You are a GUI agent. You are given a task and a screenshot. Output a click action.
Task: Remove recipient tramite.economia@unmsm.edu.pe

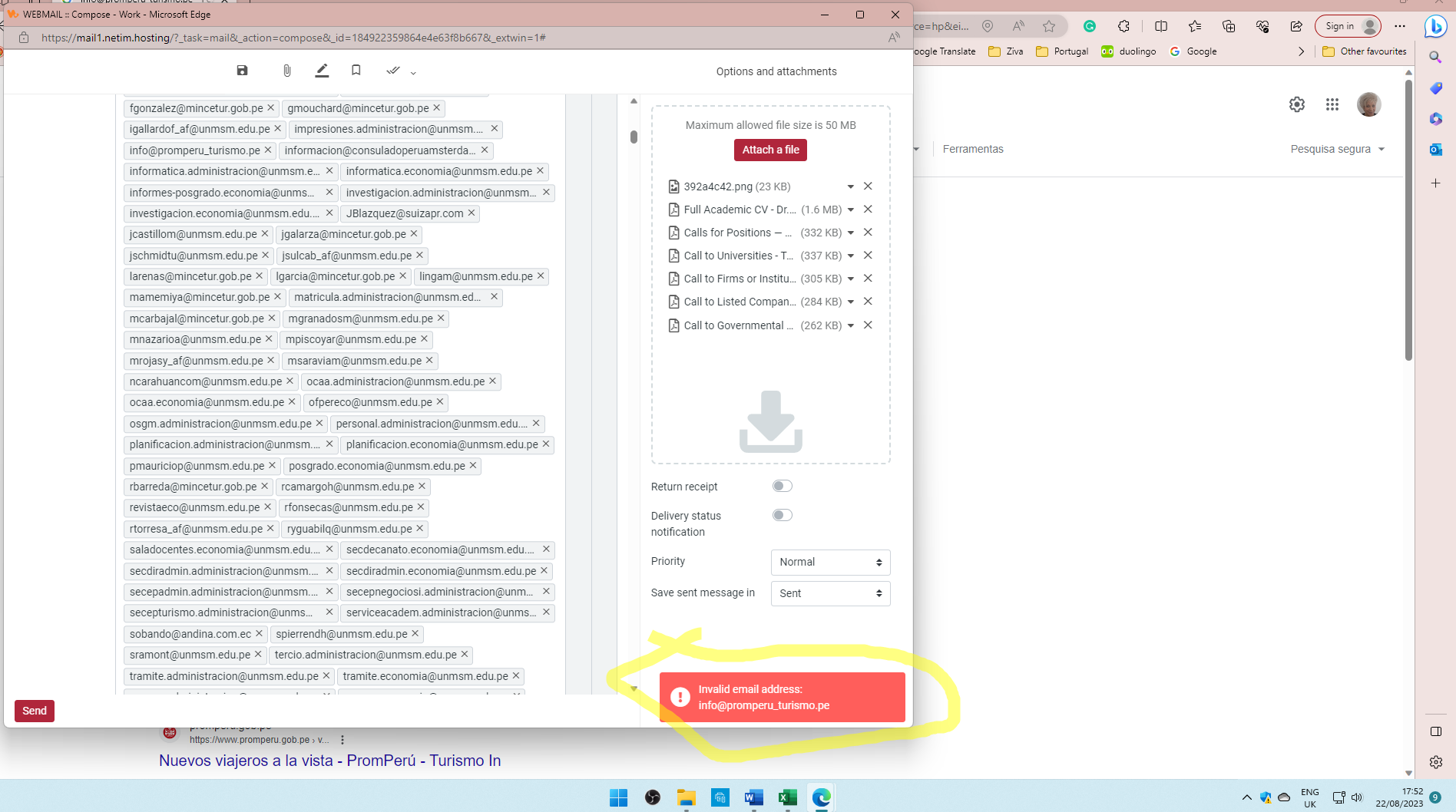click(x=516, y=675)
